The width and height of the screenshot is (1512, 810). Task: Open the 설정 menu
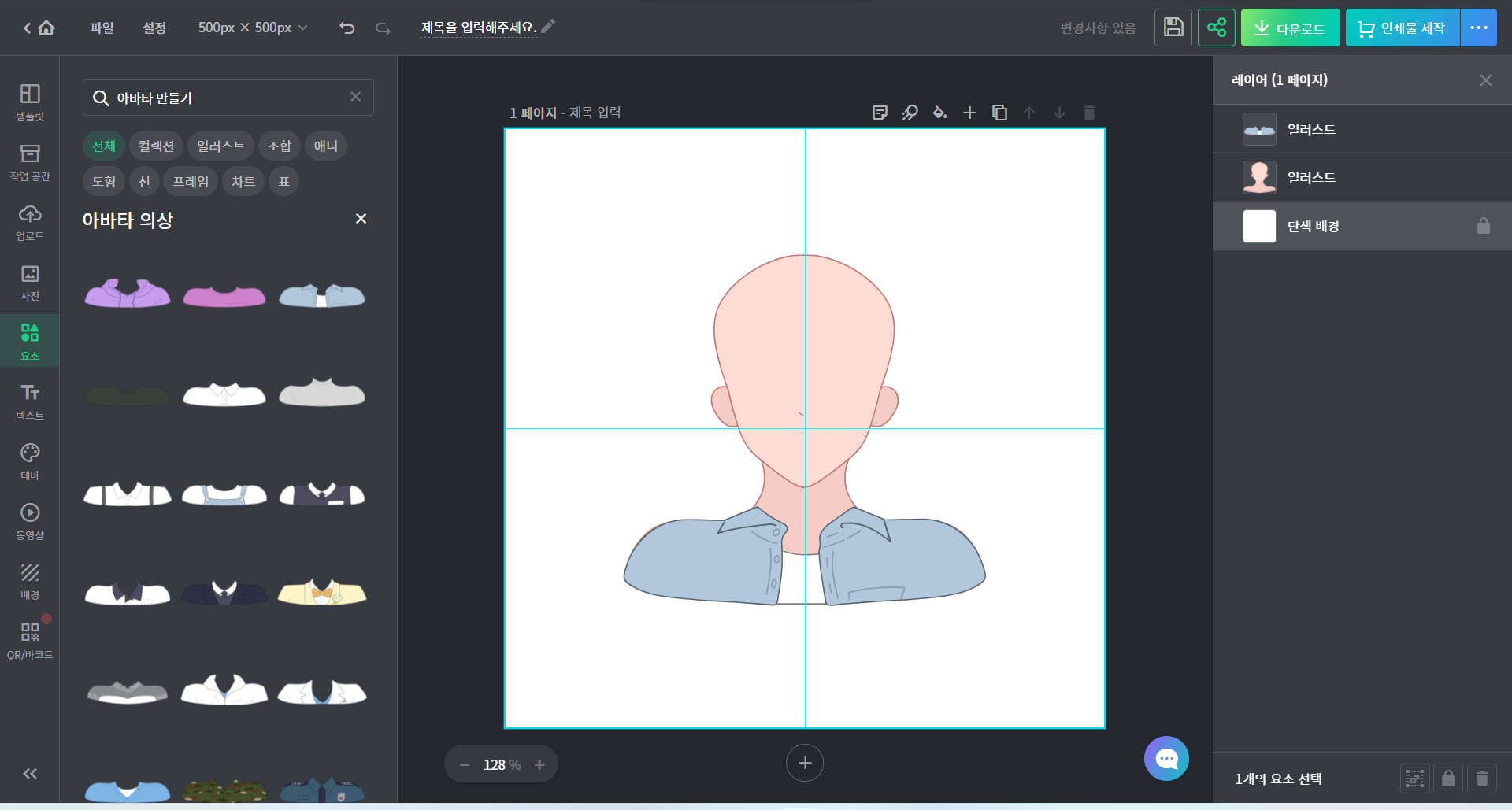[x=154, y=28]
